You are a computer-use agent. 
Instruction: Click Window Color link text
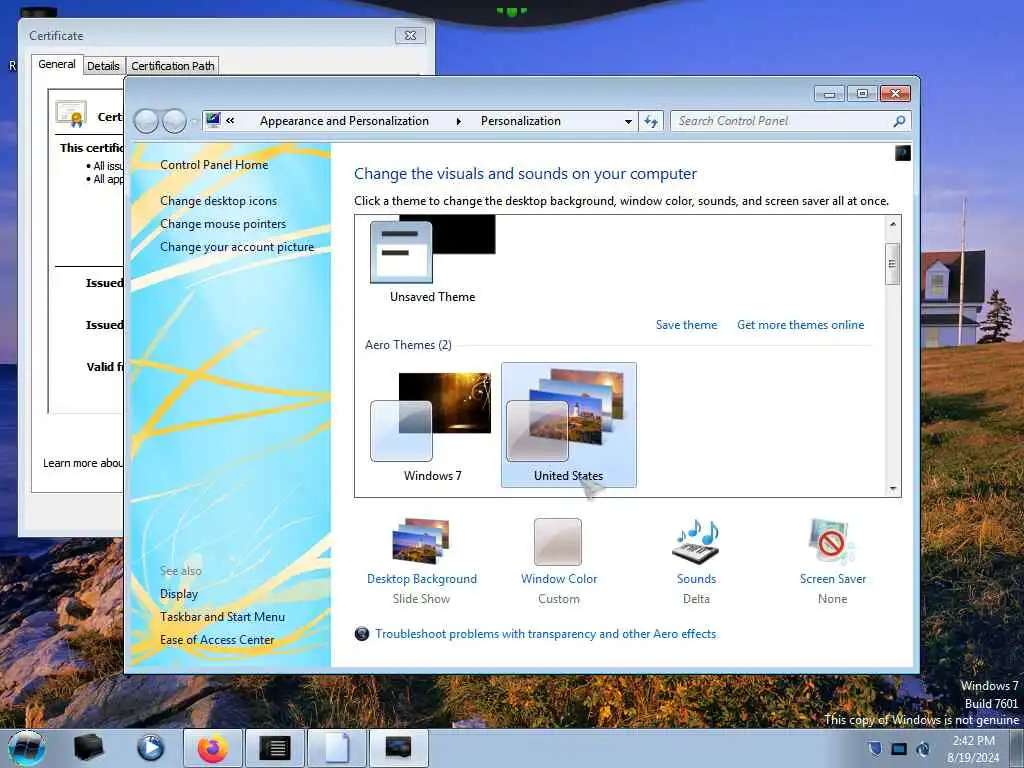click(x=559, y=579)
